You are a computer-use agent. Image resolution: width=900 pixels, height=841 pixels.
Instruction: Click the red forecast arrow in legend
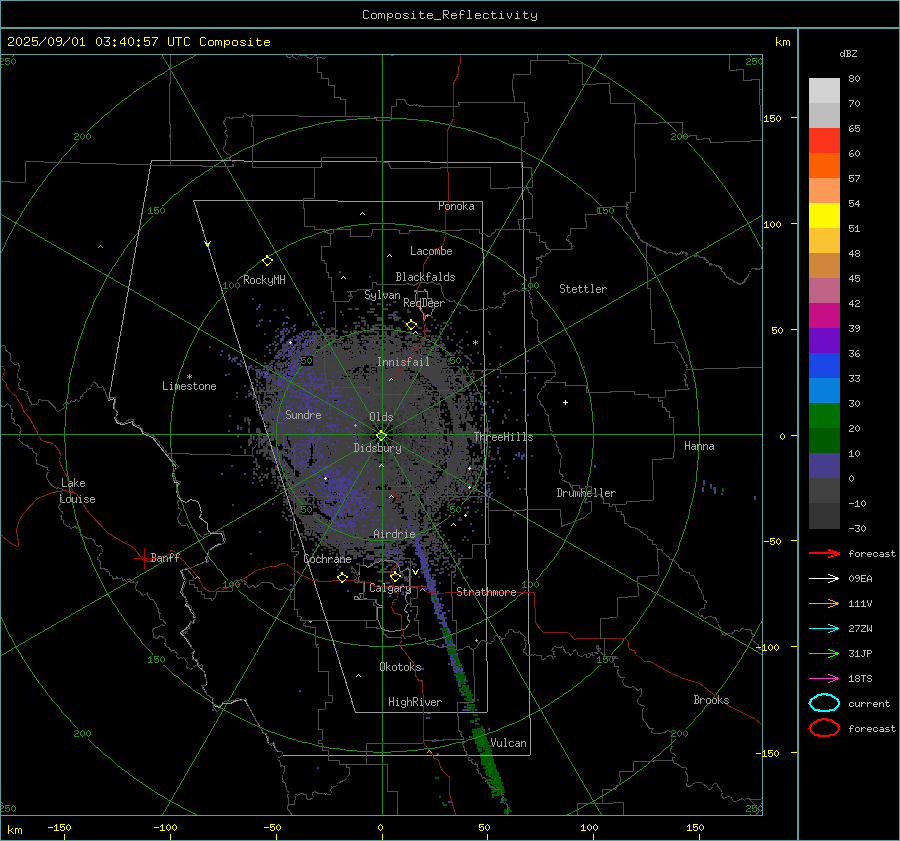click(824, 553)
